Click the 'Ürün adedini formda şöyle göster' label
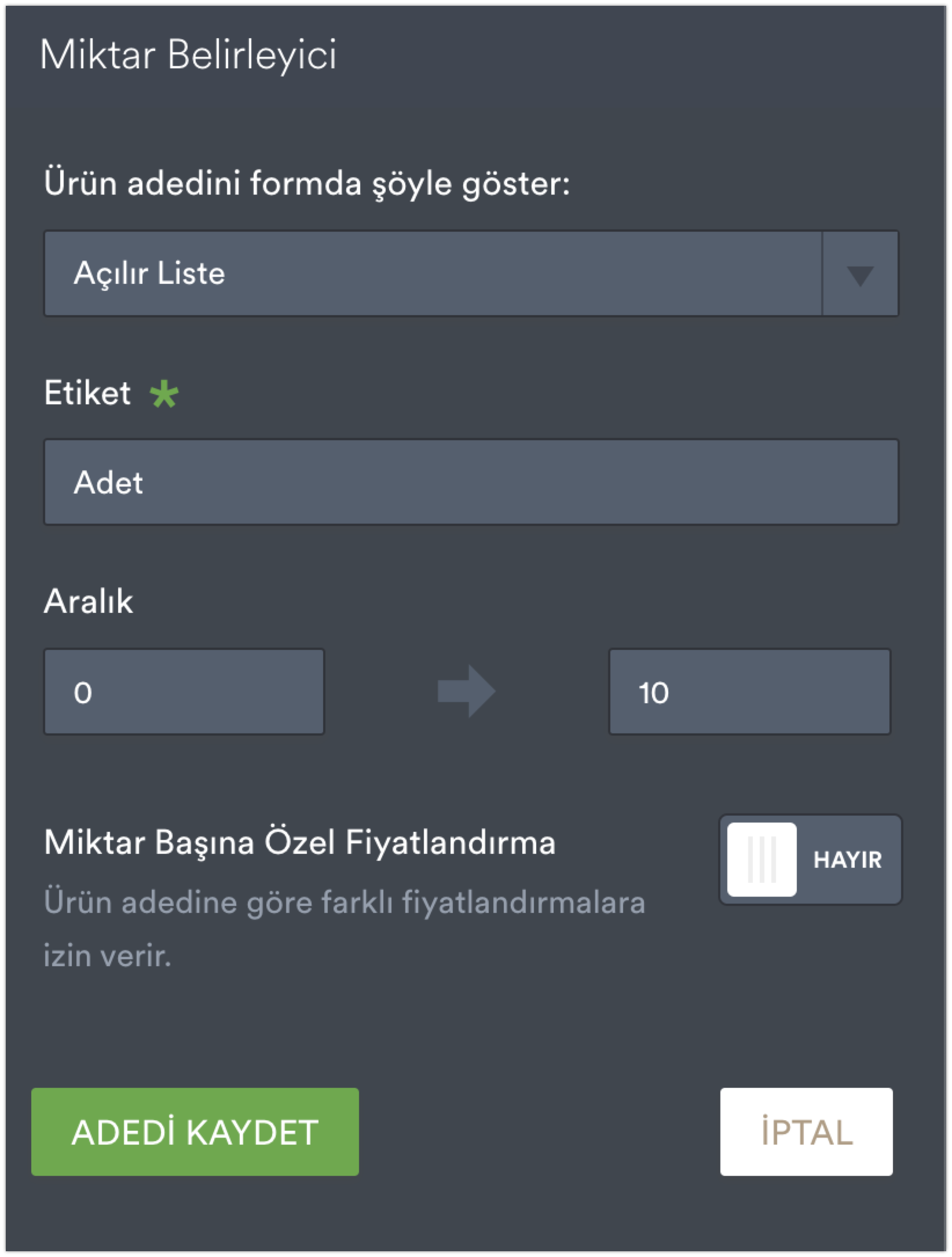952x1257 pixels. 307,184
